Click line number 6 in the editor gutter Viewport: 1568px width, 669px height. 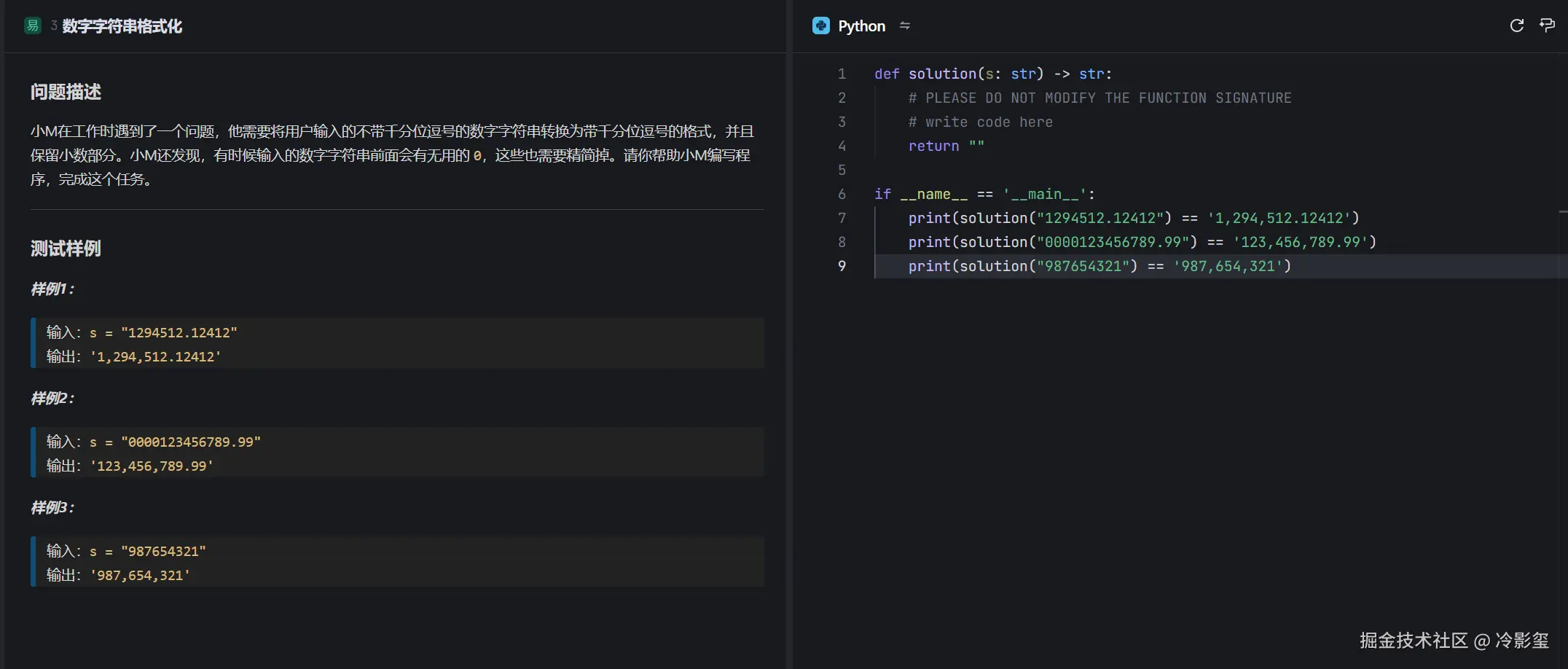click(x=842, y=194)
